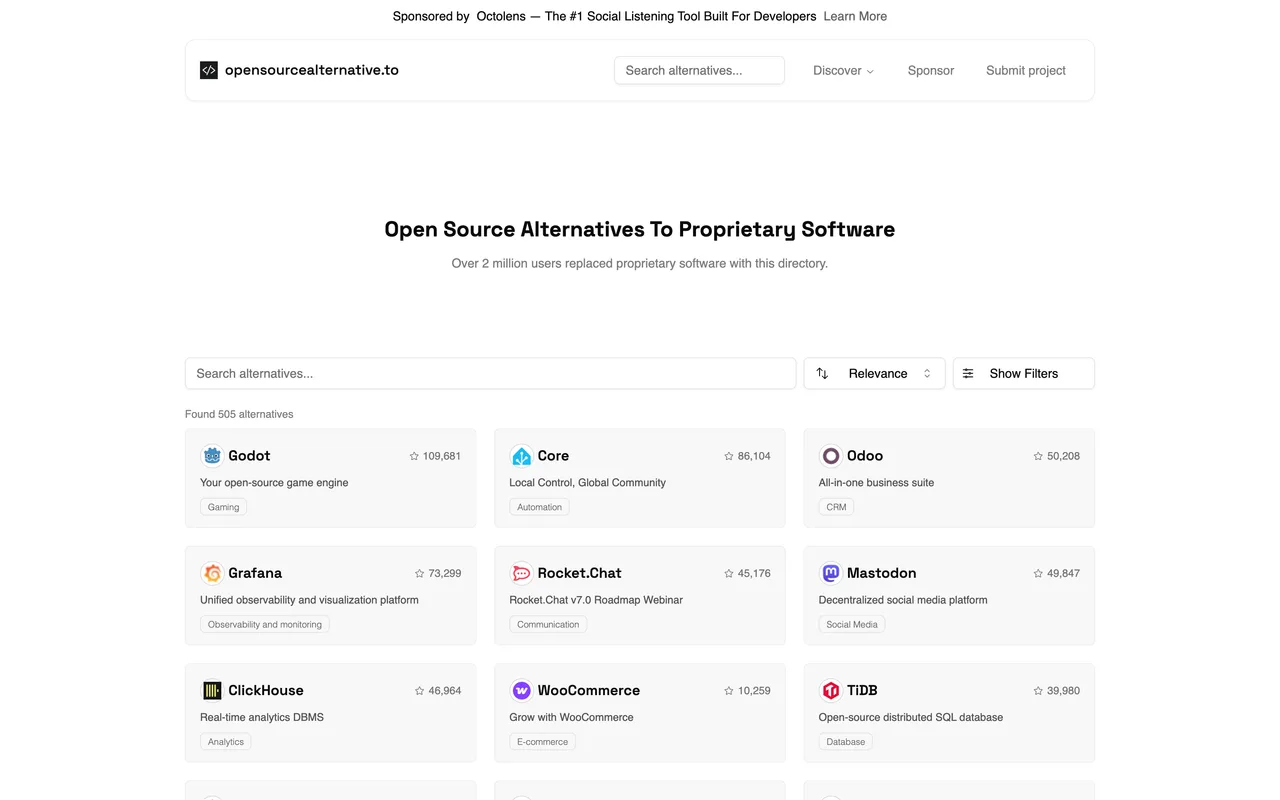Open the Godot project logo icon
The height and width of the screenshot is (800, 1280).
click(x=212, y=456)
